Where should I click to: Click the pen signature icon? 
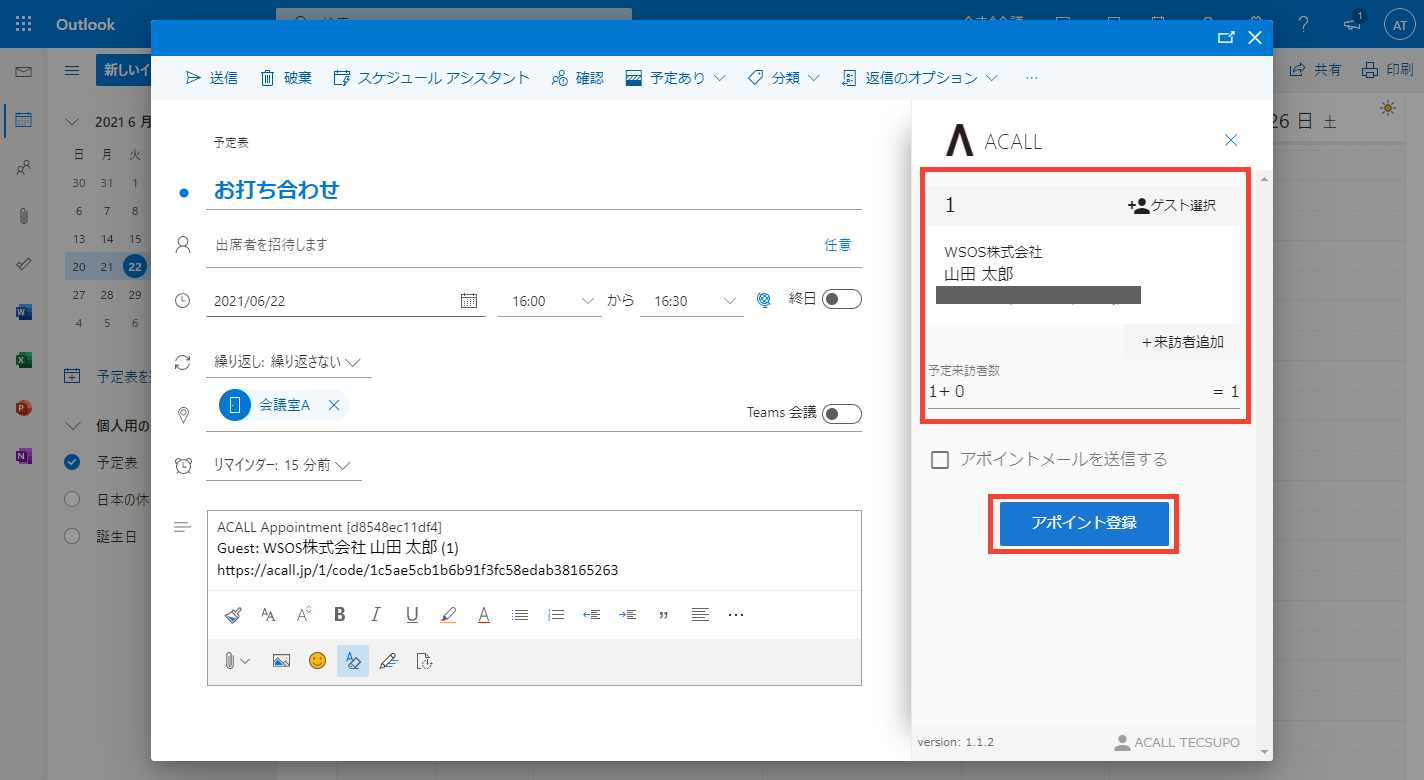point(389,661)
